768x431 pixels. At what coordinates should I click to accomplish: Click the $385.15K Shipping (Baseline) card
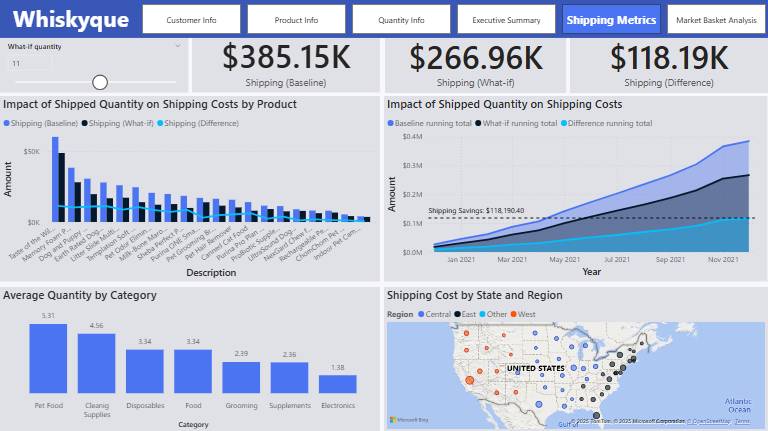pyautogui.click(x=286, y=65)
